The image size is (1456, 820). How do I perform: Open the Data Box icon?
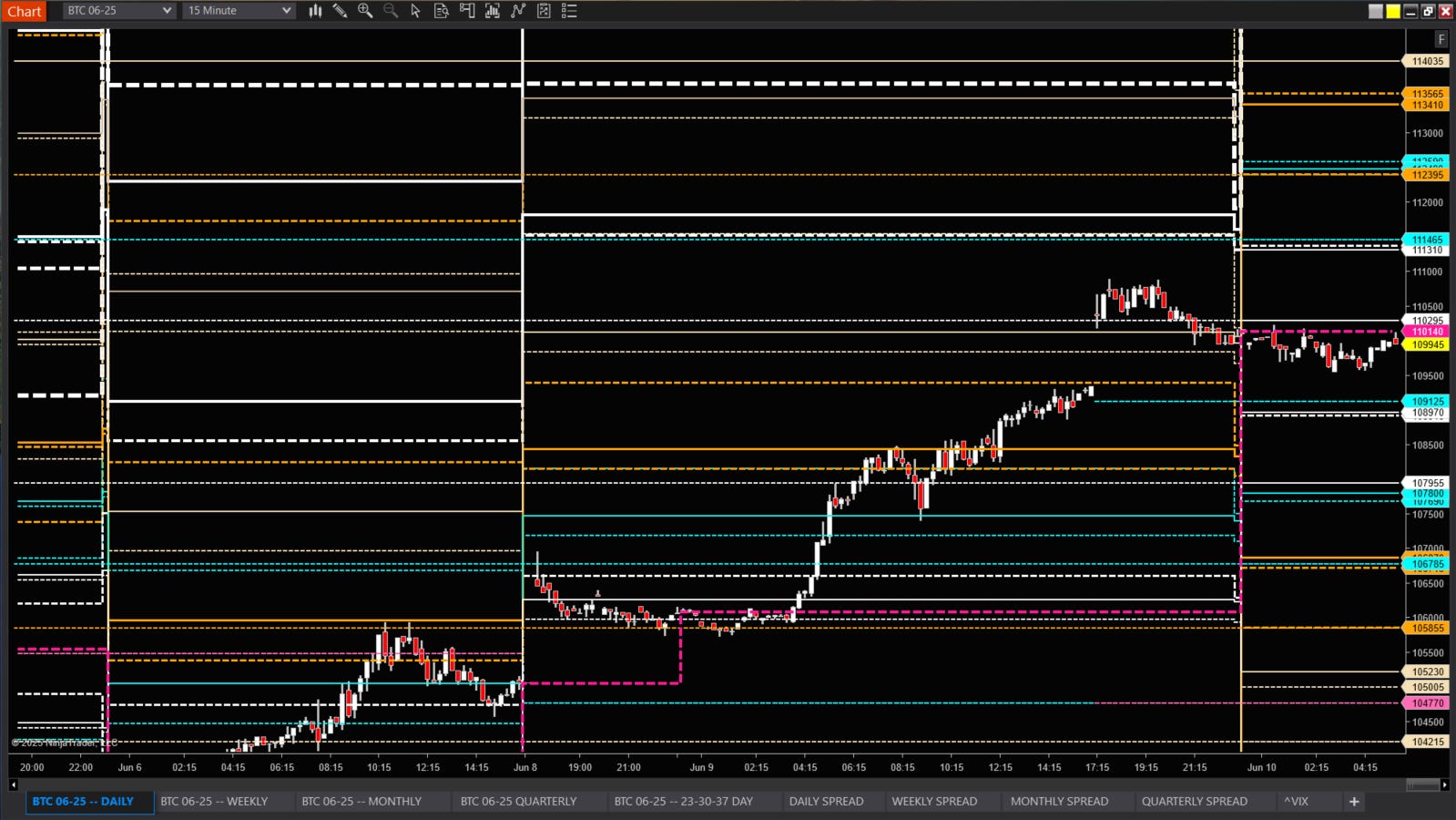pos(442,11)
